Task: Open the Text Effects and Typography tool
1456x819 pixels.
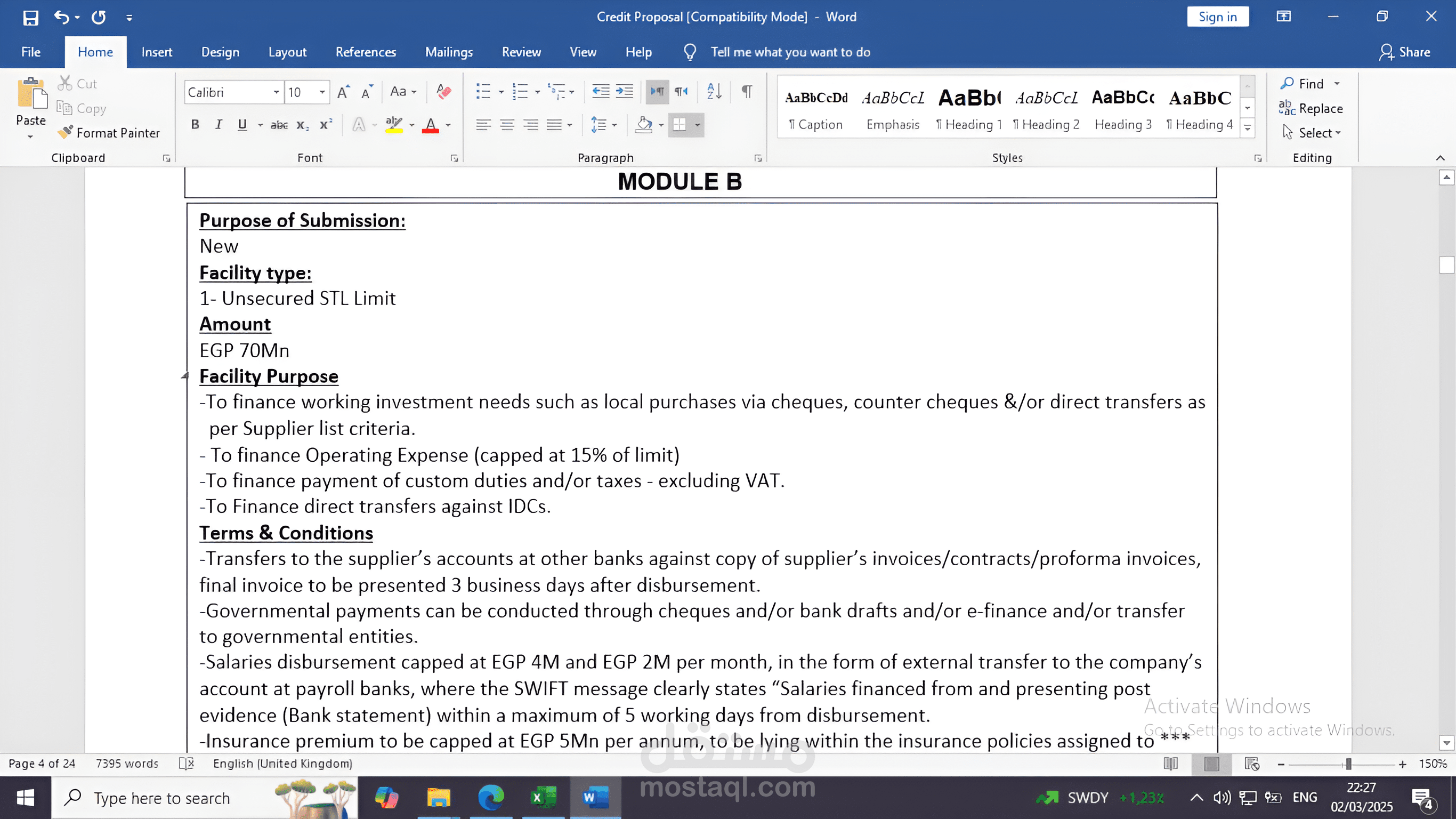Action: coord(359,125)
